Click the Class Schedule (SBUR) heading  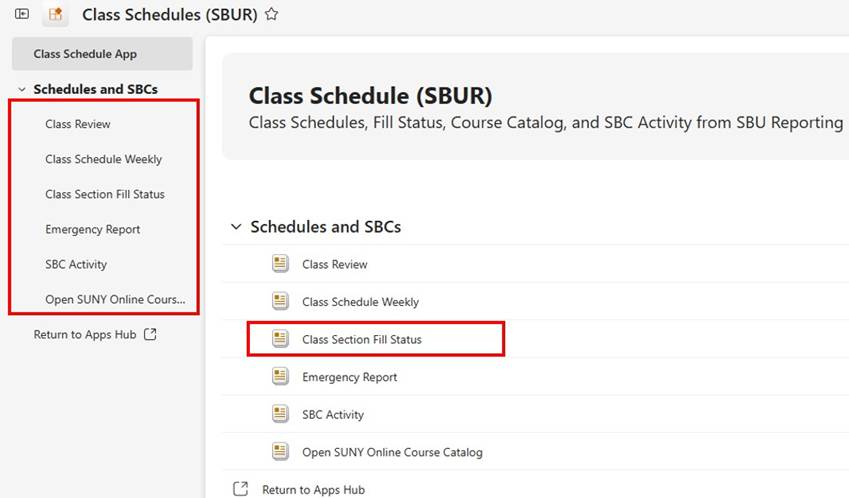(370, 96)
